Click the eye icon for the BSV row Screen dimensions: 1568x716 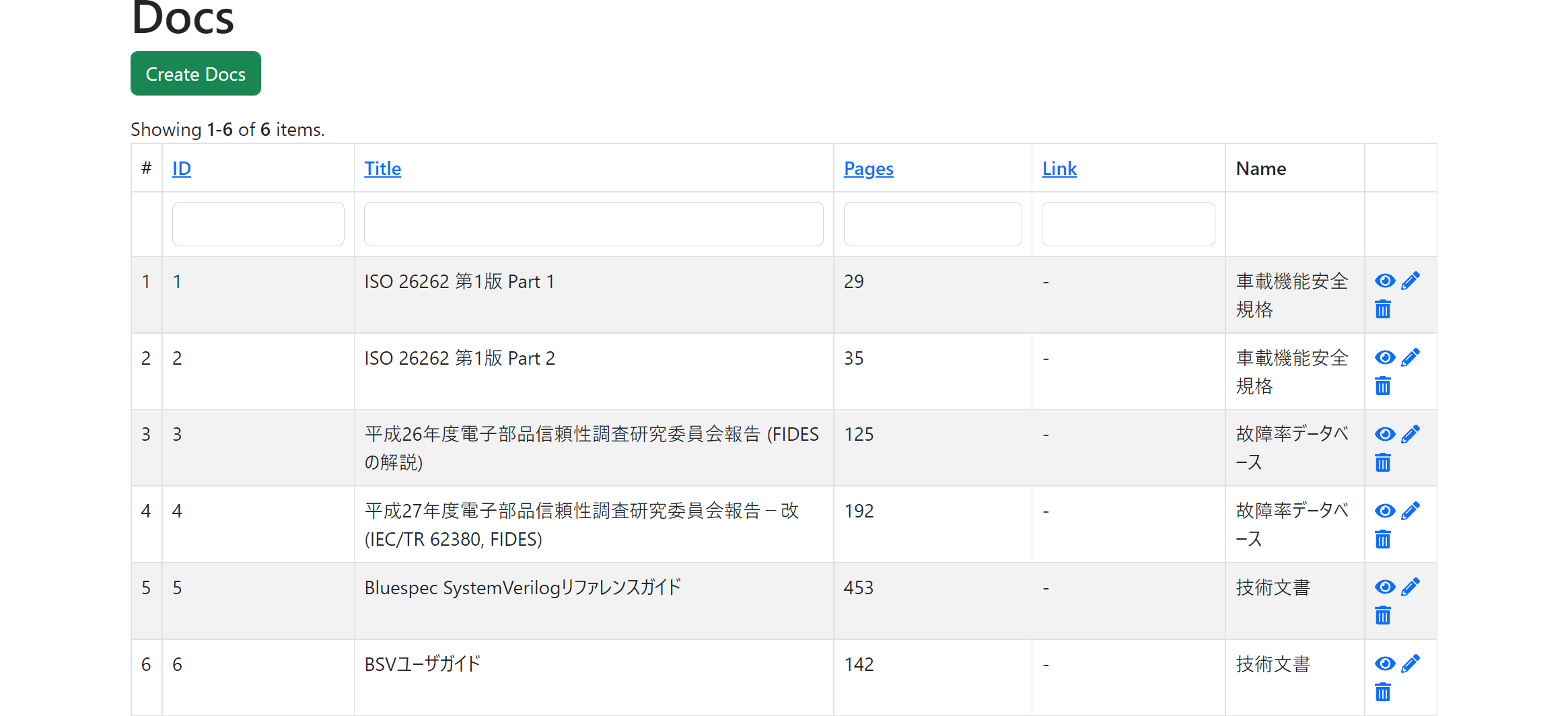click(1384, 664)
